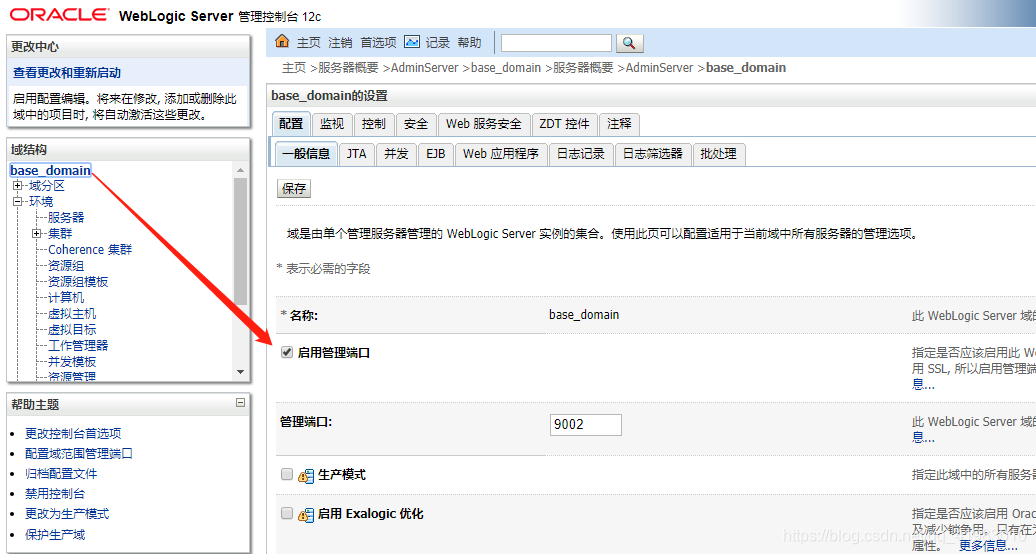
Task: Click the Home house icon
Action: pos(282,42)
